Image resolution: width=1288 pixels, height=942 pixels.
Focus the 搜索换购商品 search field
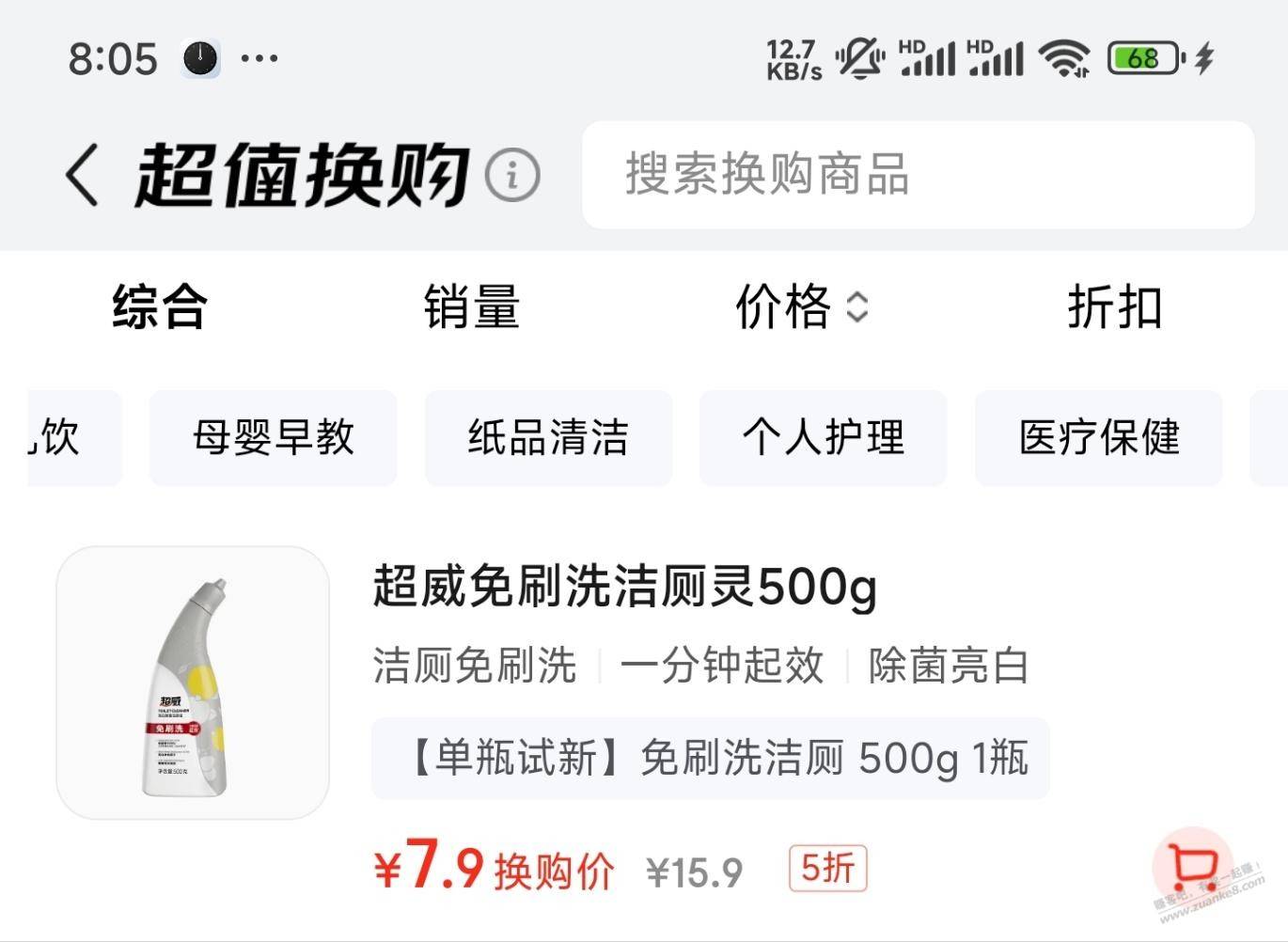click(x=919, y=175)
